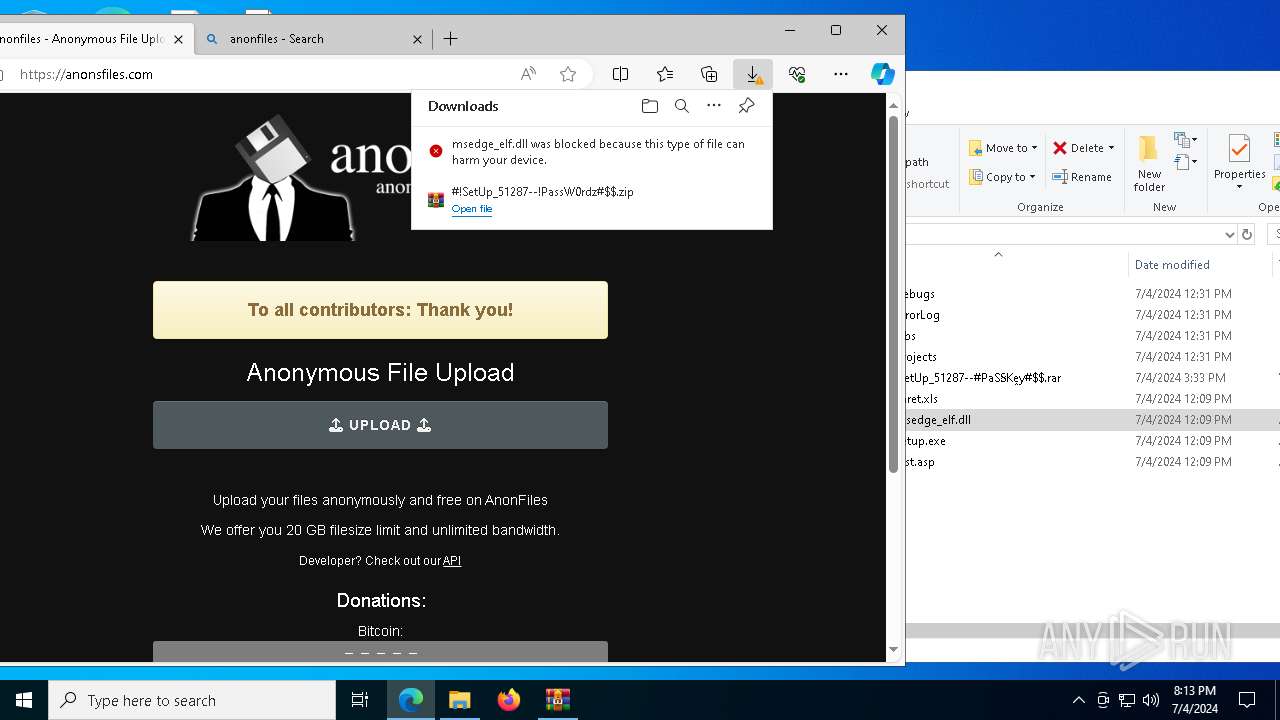Click the UPLOAD button

point(380,425)
